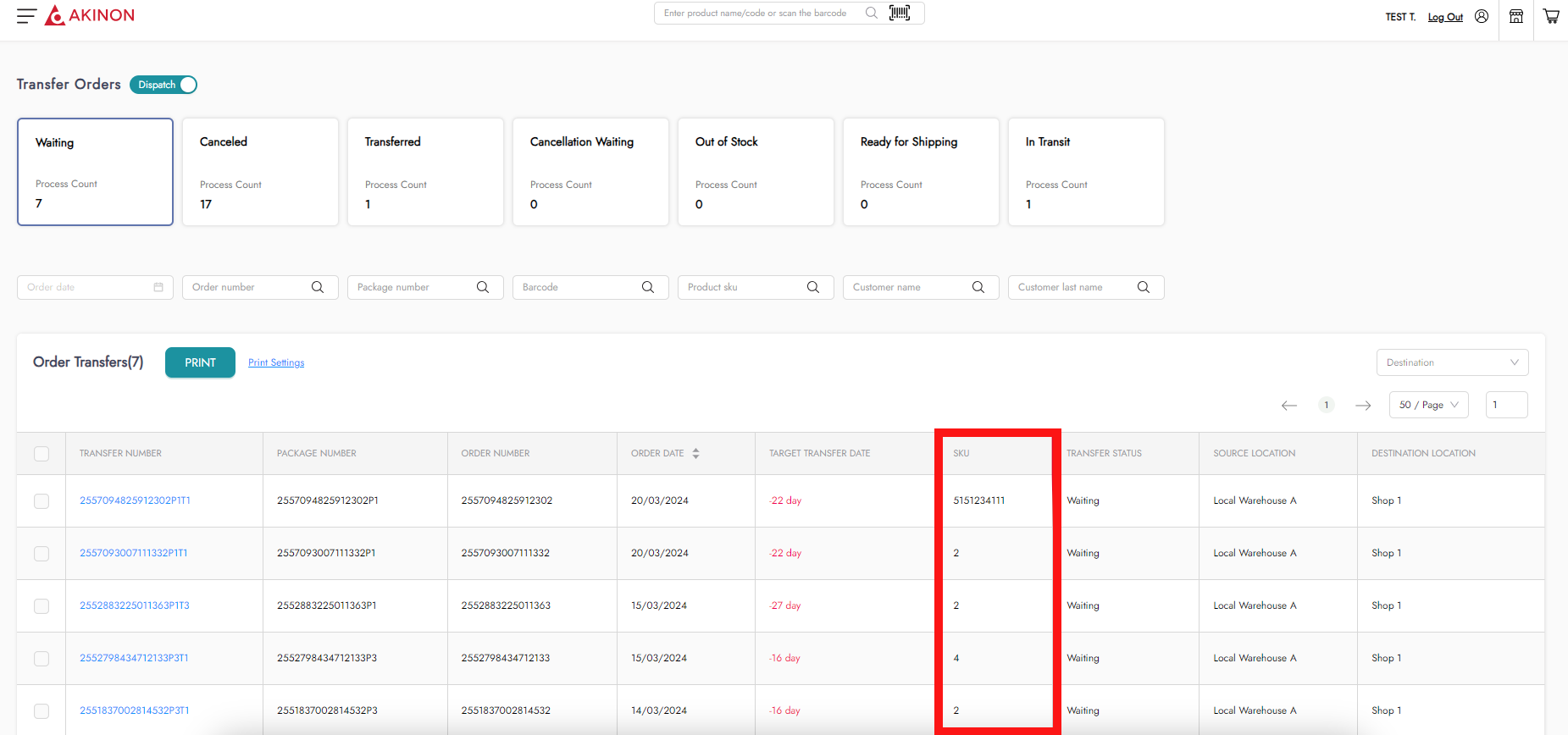Click the next page arrow
The height and width of the screenshot is (735, 1568).
tap(1363, 406)
